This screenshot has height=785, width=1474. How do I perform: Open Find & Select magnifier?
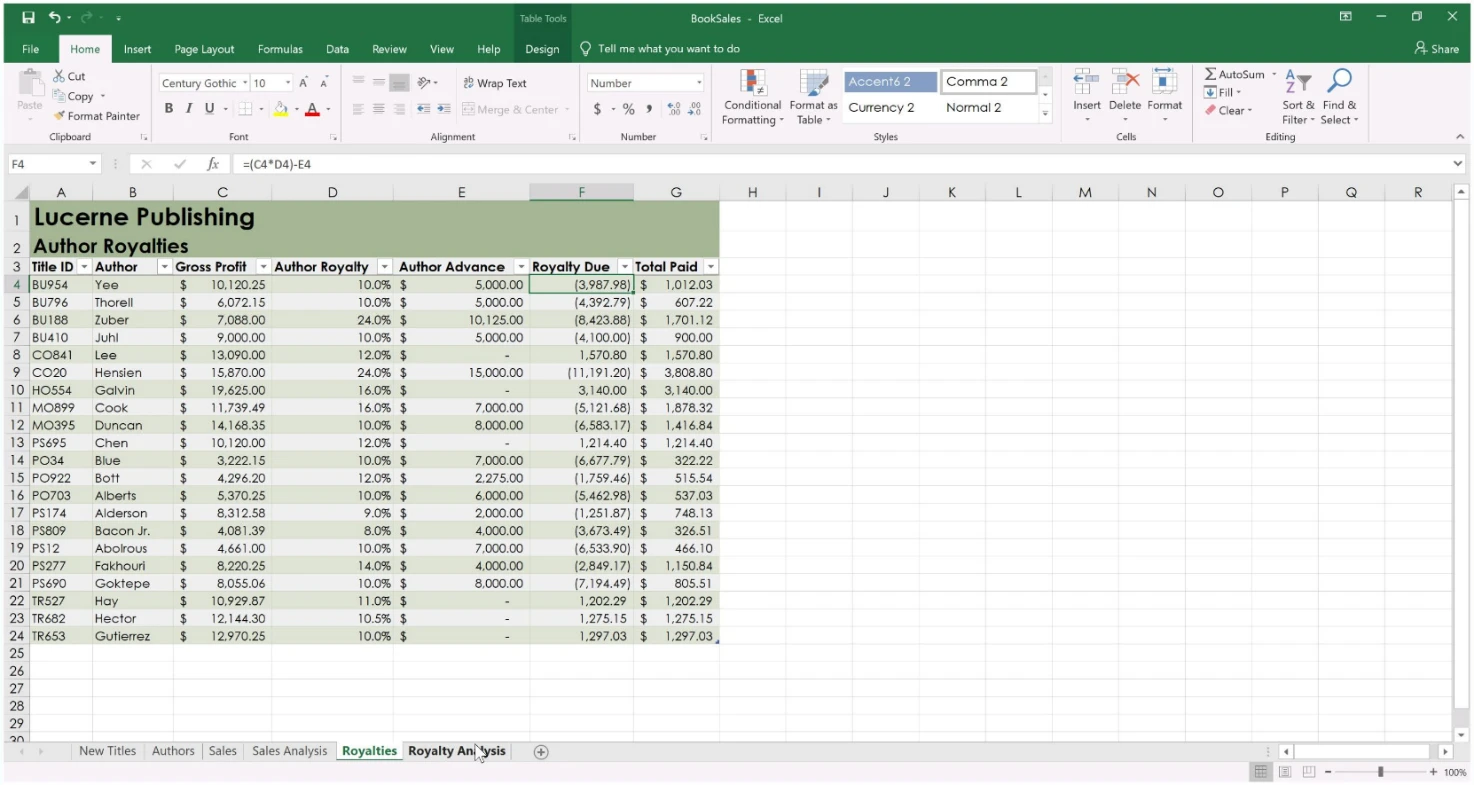coord(1338,81)
